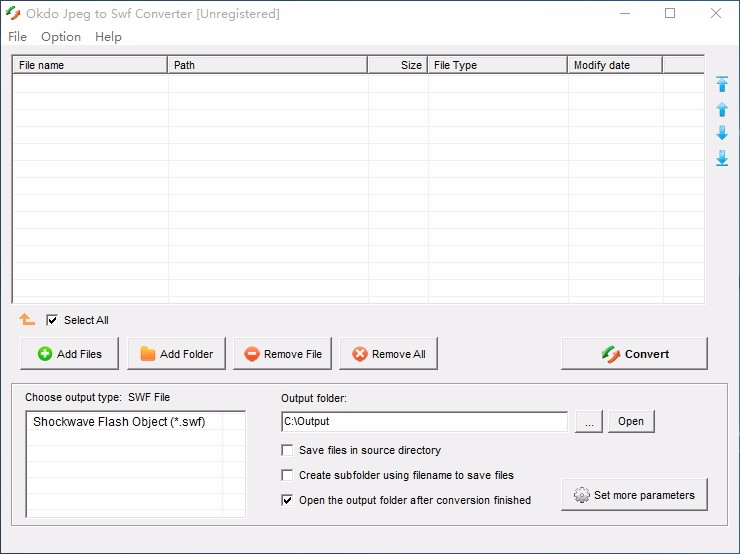Move selected file to bottom of list
Screen dimensions: 740x554
coord(722,158)
